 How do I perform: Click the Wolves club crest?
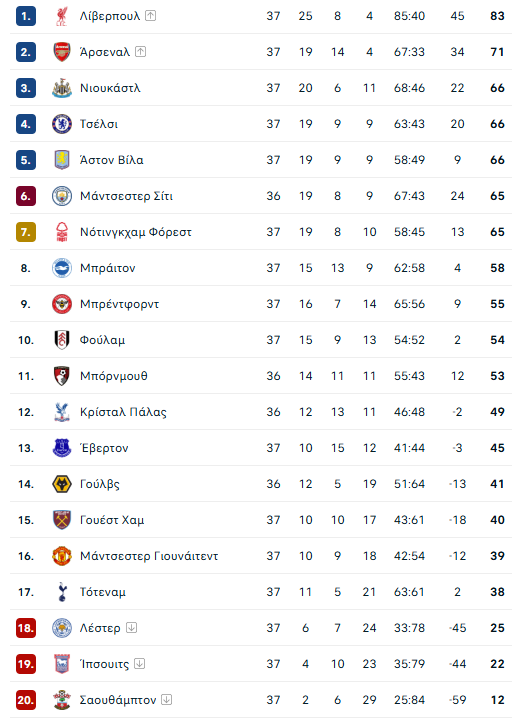click(62, 484)
